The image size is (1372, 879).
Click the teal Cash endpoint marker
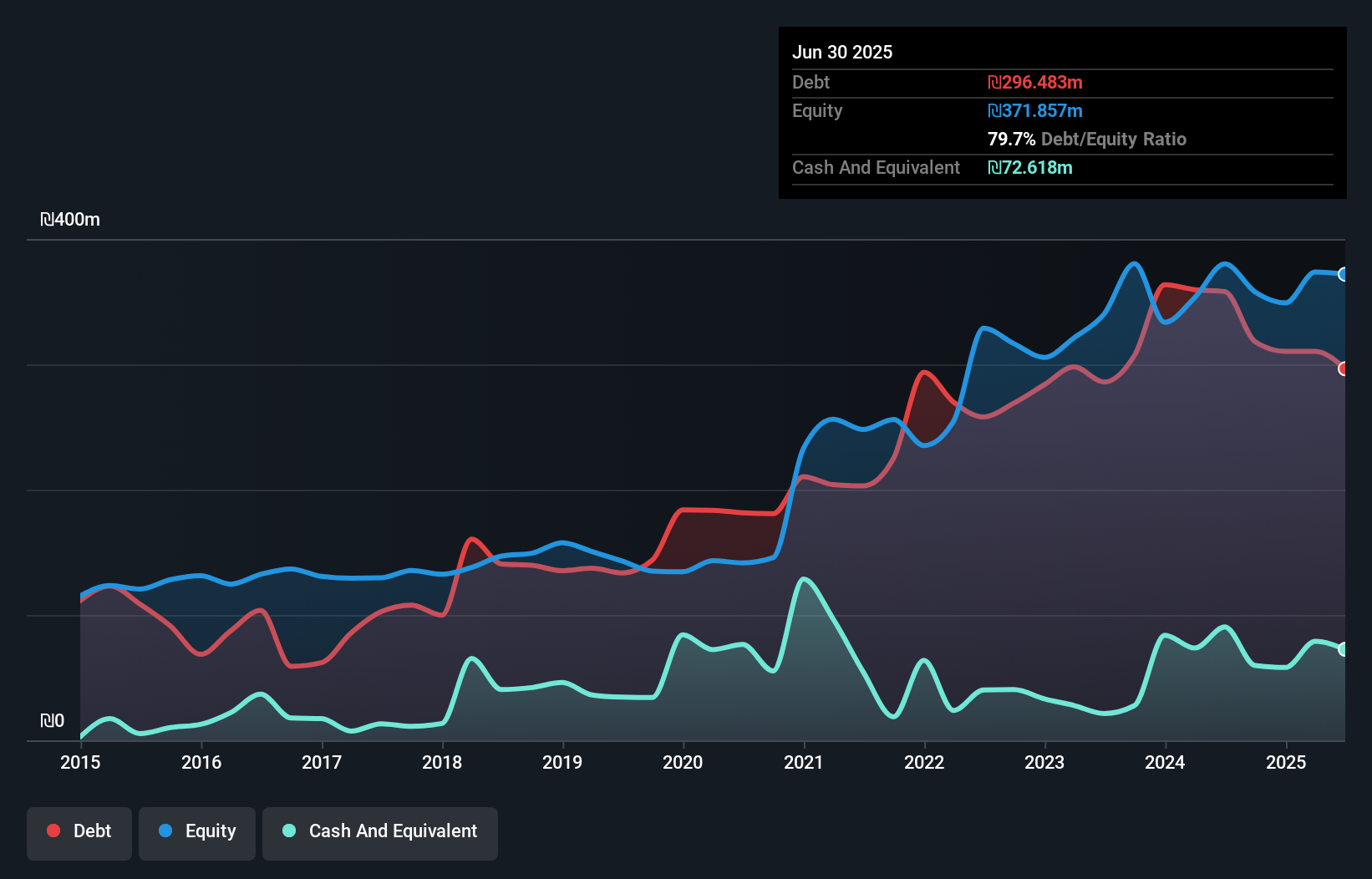click(x=1344, y=649)
